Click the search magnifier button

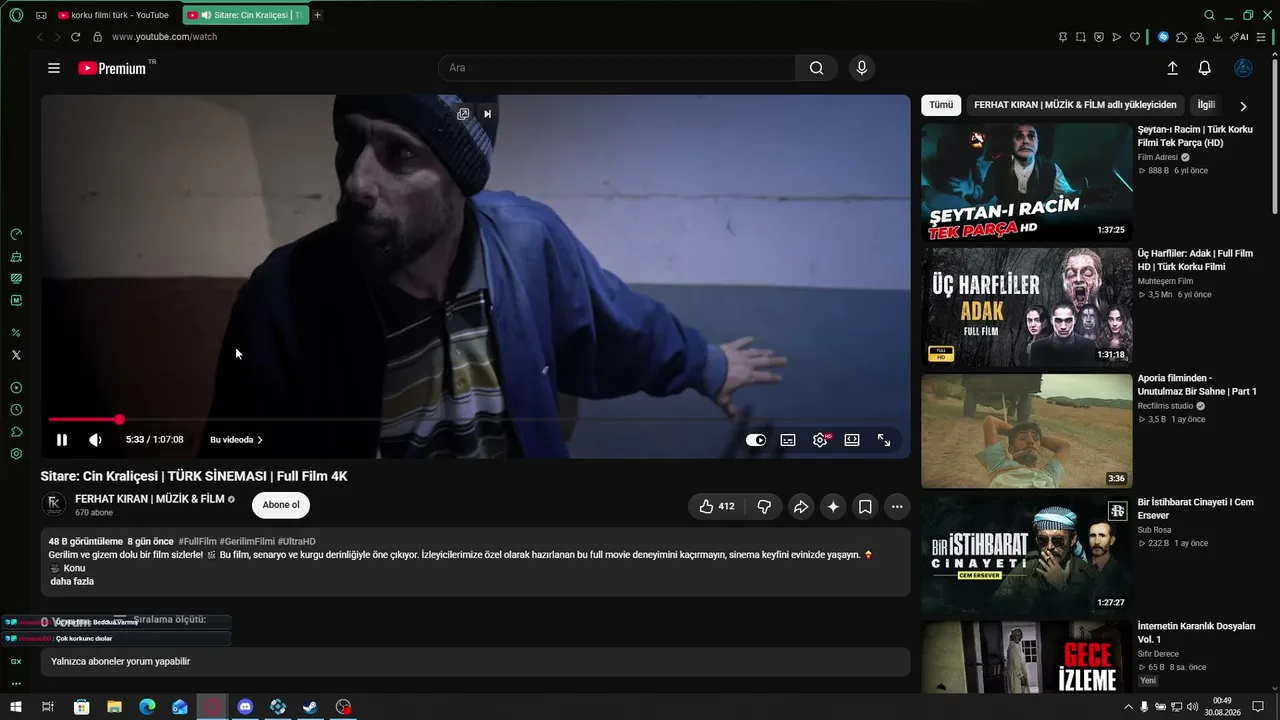(x=817, y=68)
